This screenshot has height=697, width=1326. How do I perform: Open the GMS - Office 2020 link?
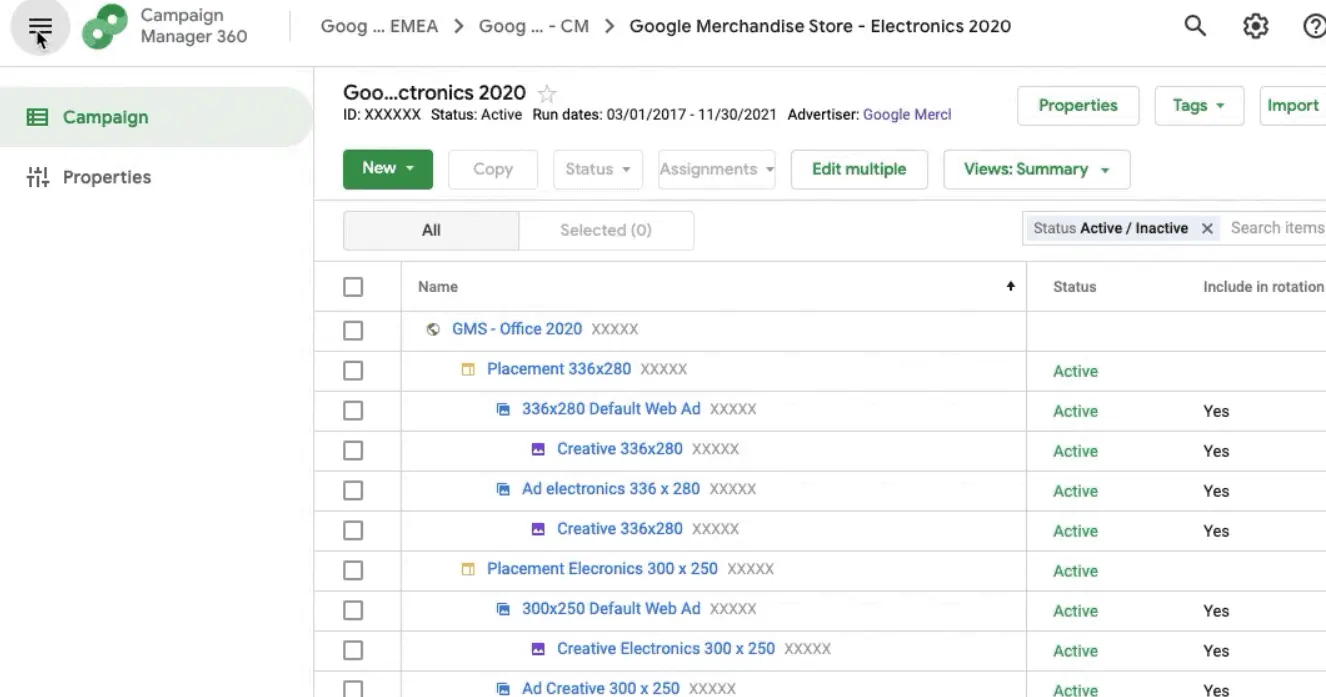[517, 329]
